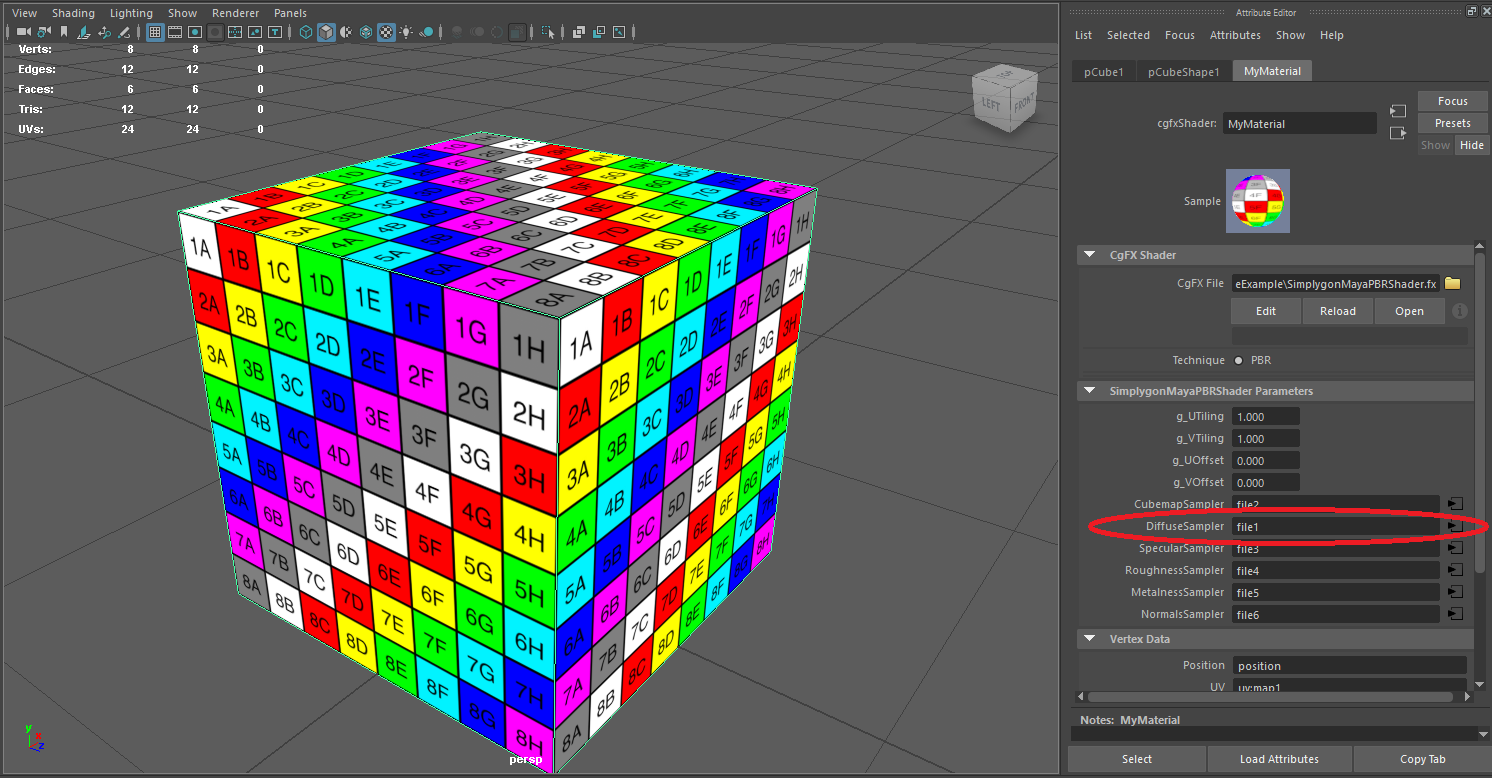The height and width of the screenshot is (778, 1492).
Task: Enable the use all lights icon
Action: point(406,32)
